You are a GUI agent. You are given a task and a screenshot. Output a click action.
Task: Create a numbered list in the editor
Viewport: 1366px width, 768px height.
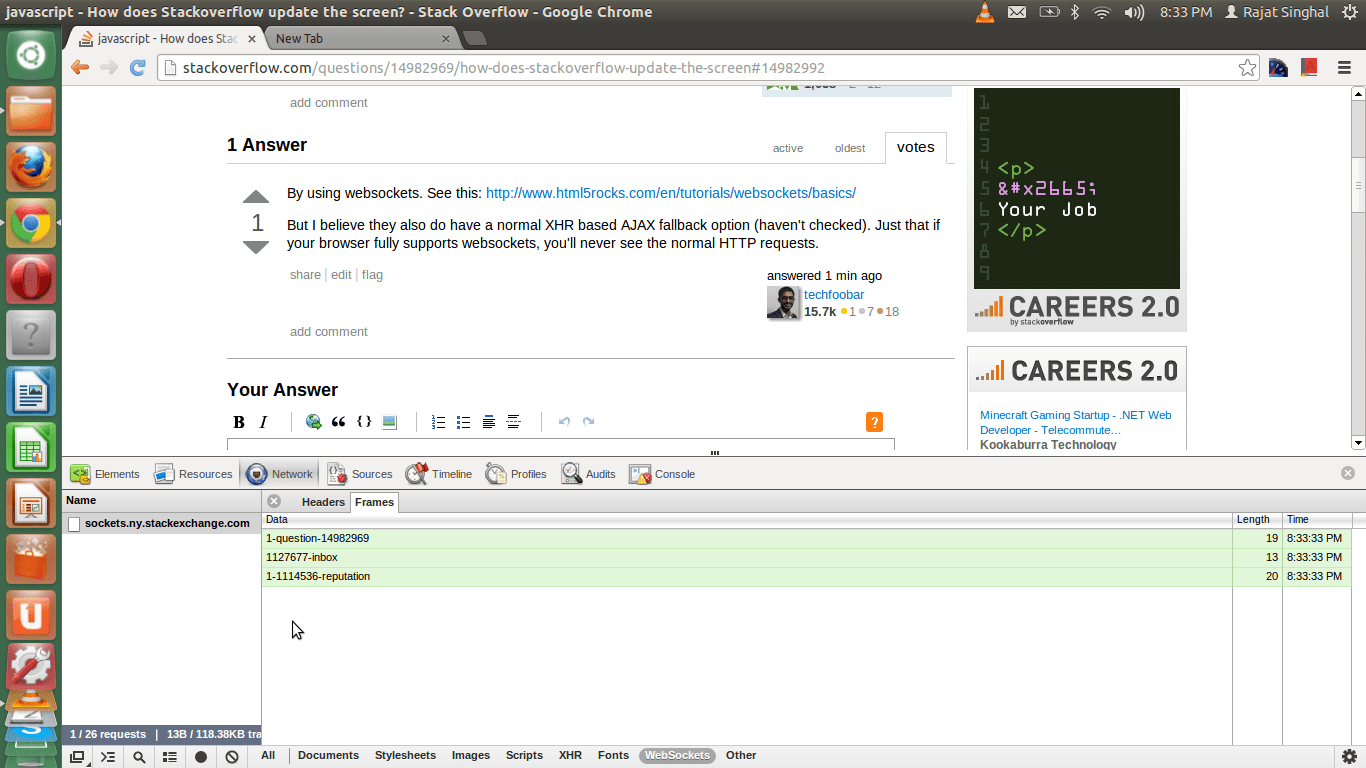438,422
